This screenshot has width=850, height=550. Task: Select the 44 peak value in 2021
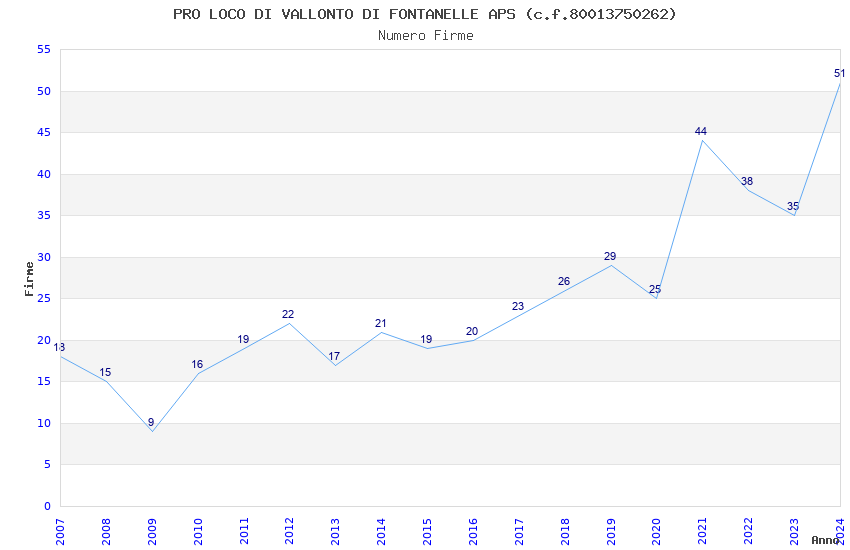tap(701, 131)
